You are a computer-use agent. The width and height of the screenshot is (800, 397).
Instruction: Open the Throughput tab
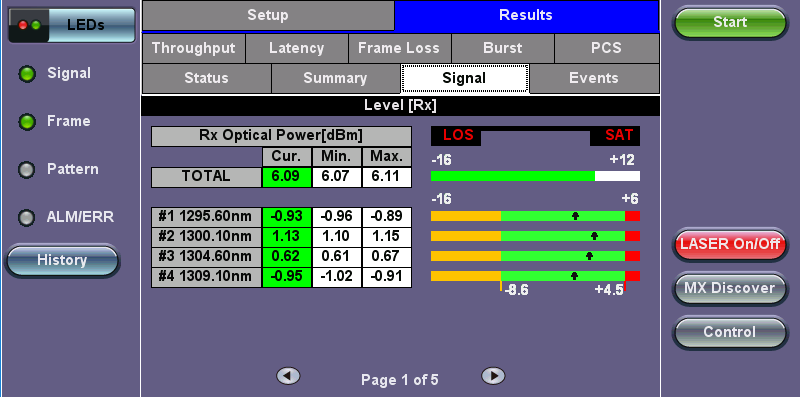(x=193, y=48)
